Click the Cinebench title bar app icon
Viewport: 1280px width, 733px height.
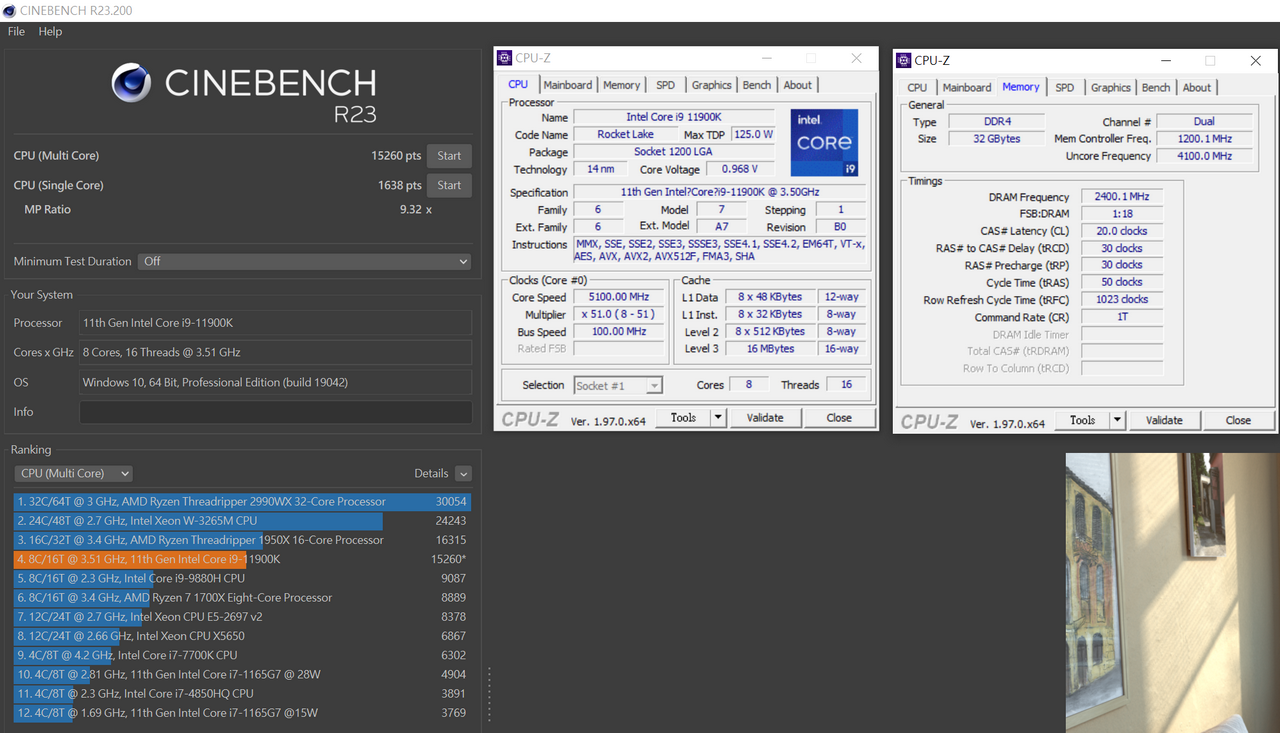(x=9, y=10)
